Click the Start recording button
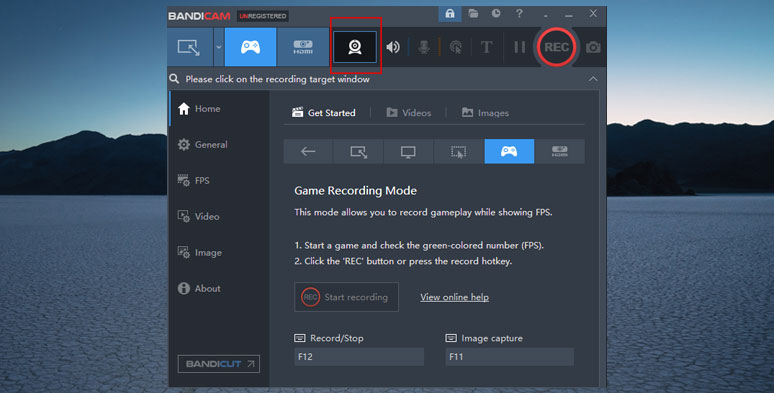The image size is (774, 393). [347, 297]
